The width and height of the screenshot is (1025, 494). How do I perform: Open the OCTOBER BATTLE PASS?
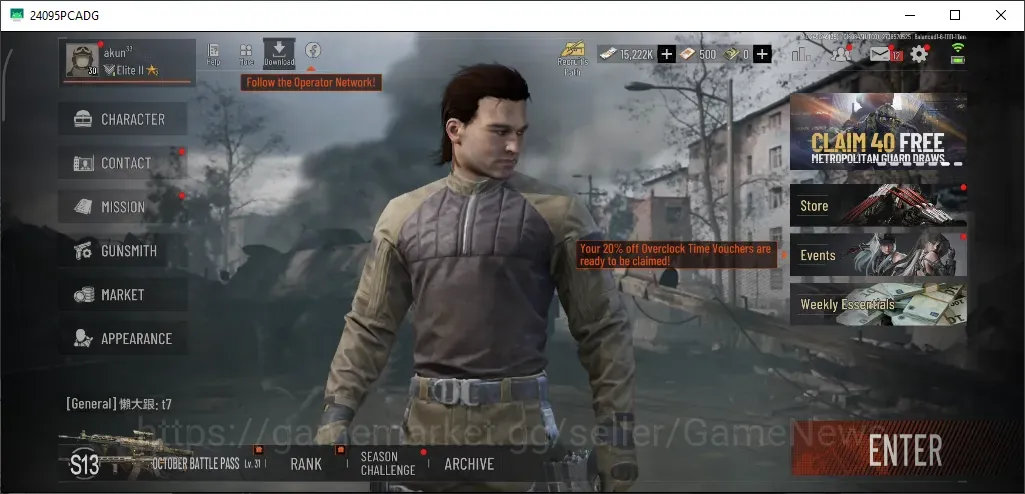tap(196, 464)
